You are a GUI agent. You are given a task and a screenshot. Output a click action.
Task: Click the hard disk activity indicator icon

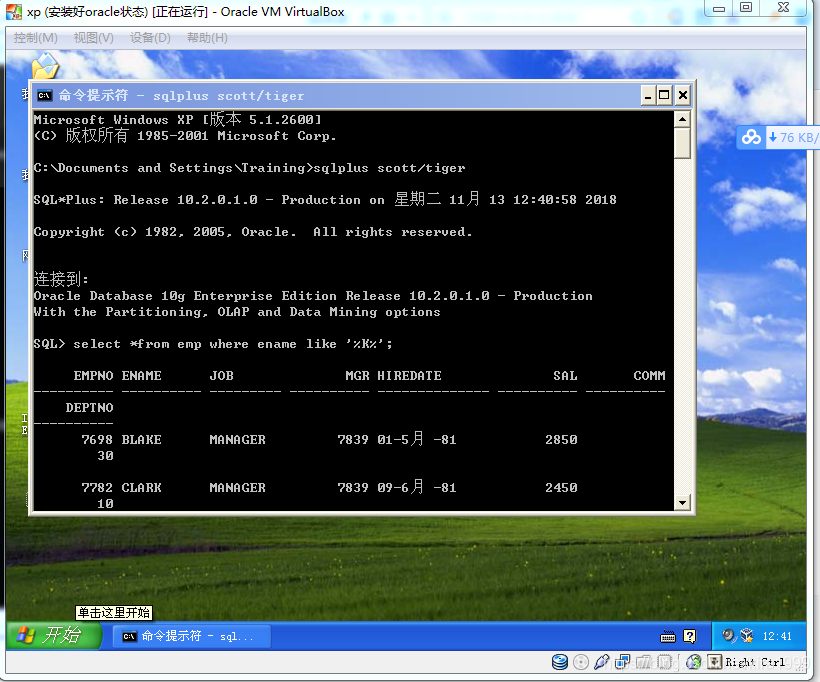pos(560,662)
